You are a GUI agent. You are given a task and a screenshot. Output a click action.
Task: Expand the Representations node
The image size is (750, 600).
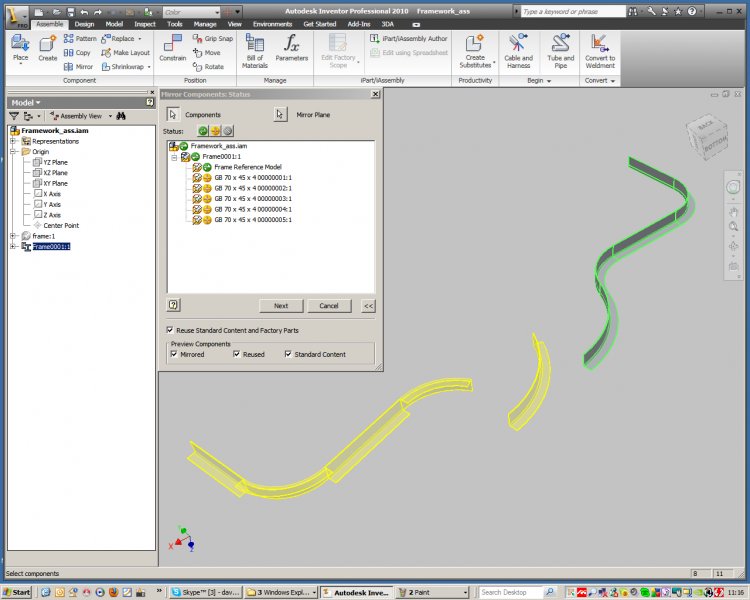click(13, 141)
